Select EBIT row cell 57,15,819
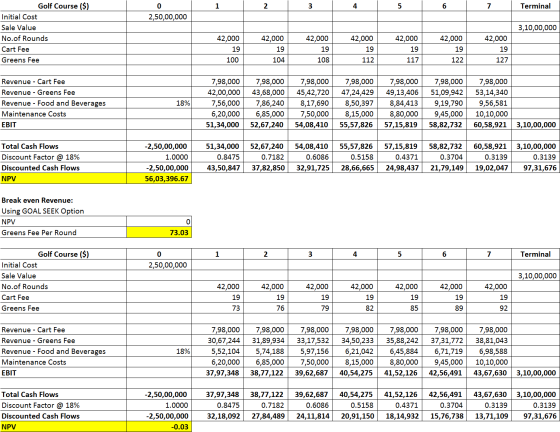The width and height of the screenshot is (560, 432). tap(400, 125)
